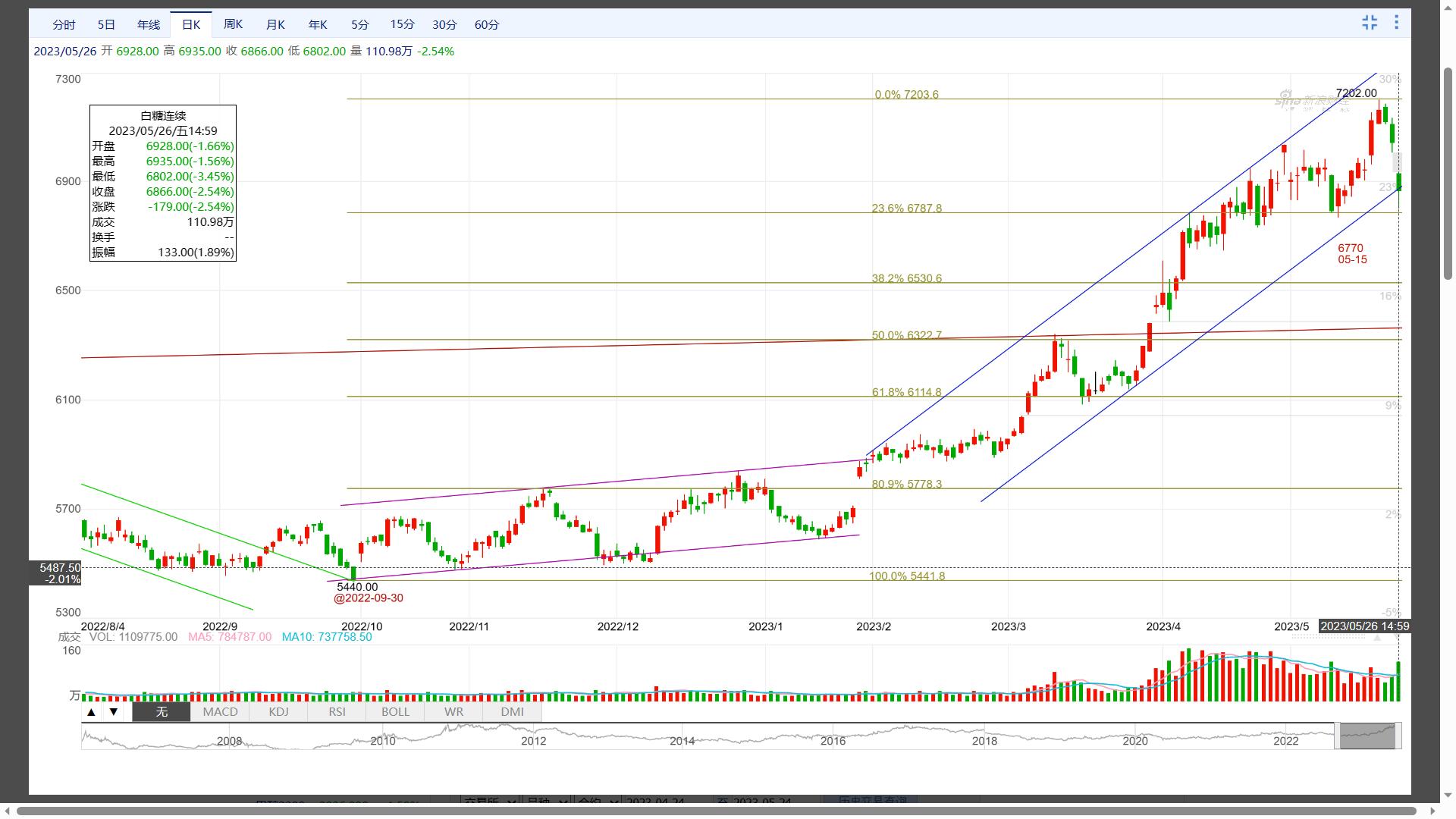
Task: Open the three-dot more options menu
Action: 1396,23
